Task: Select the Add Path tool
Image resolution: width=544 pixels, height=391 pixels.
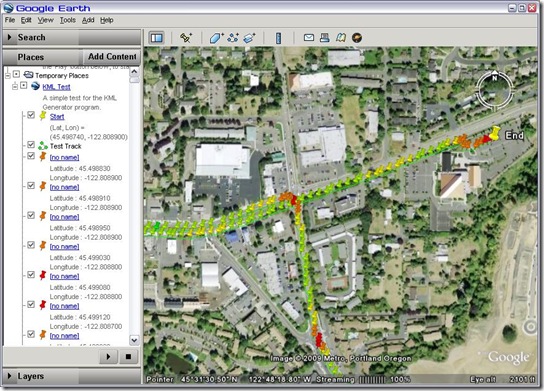Action: (x=233, y=38)
